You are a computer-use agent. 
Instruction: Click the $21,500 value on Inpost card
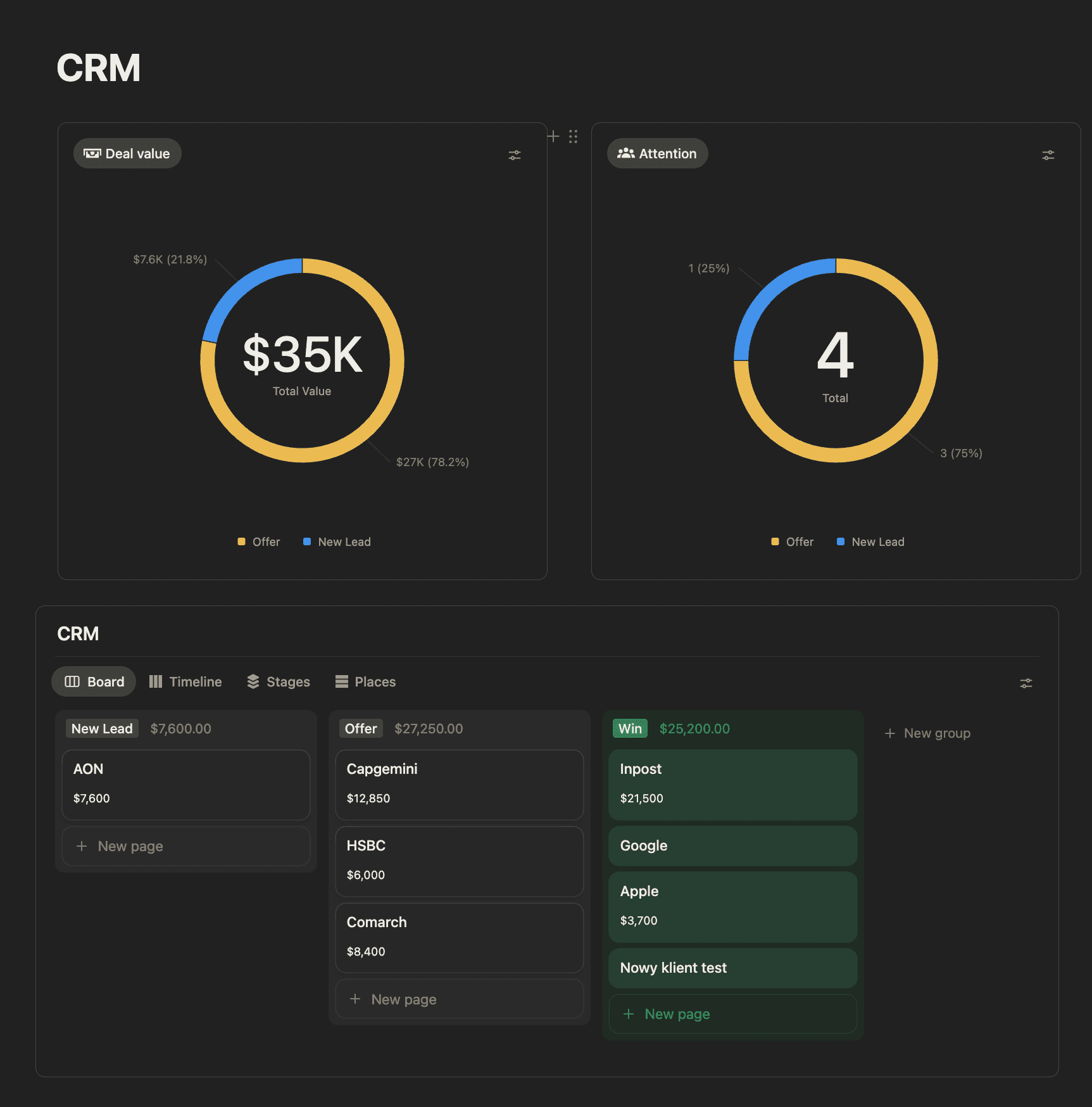pyautogui.click(x=642, y=799)
